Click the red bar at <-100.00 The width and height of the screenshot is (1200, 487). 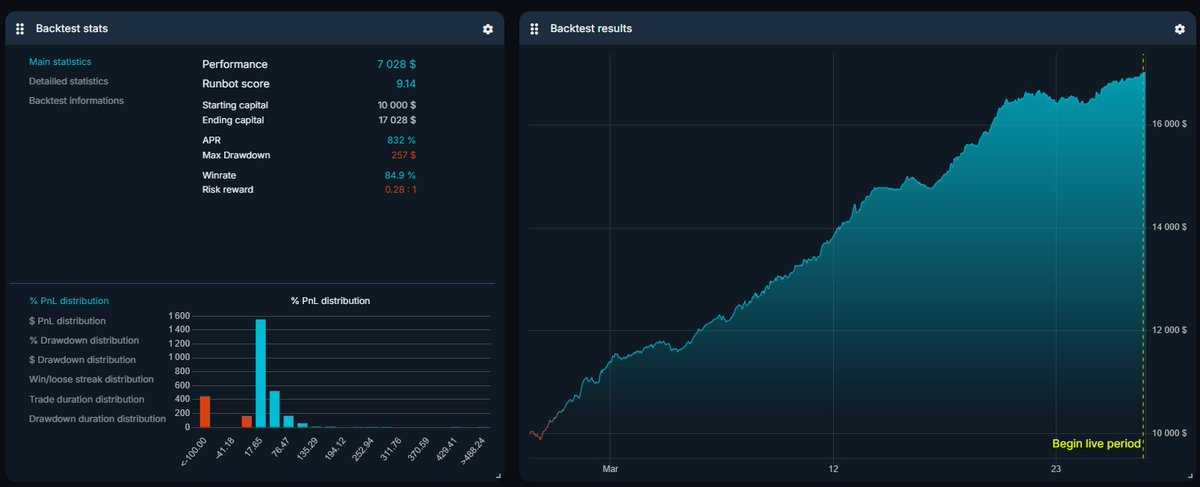pos(205,412)
